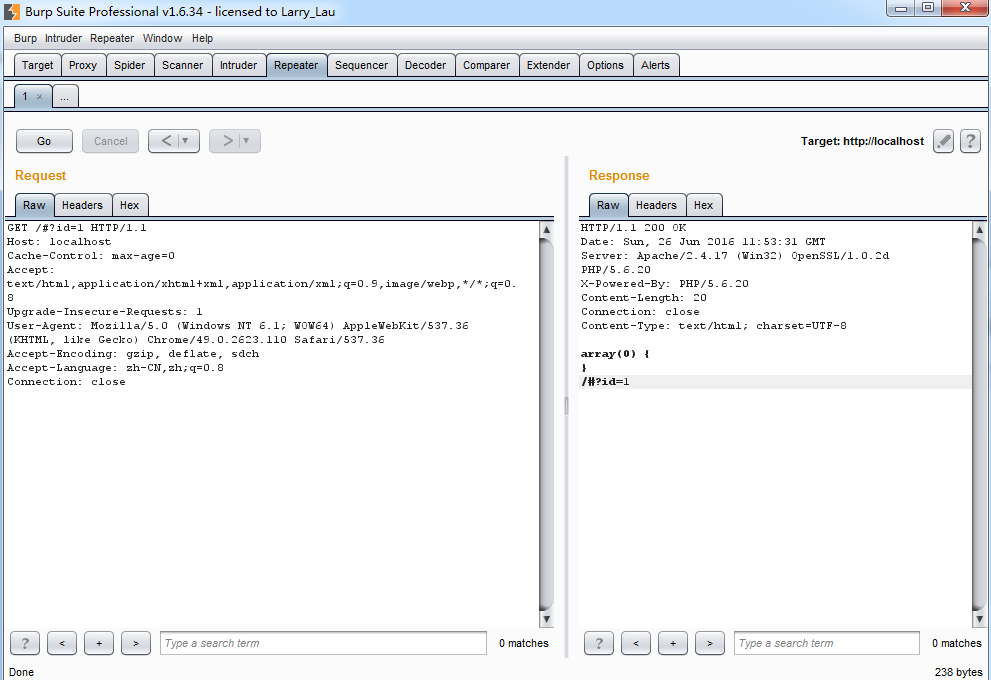Switch to the Sequencer tab
This screenshot has width=991, height=680.
[x=362, y=65]
